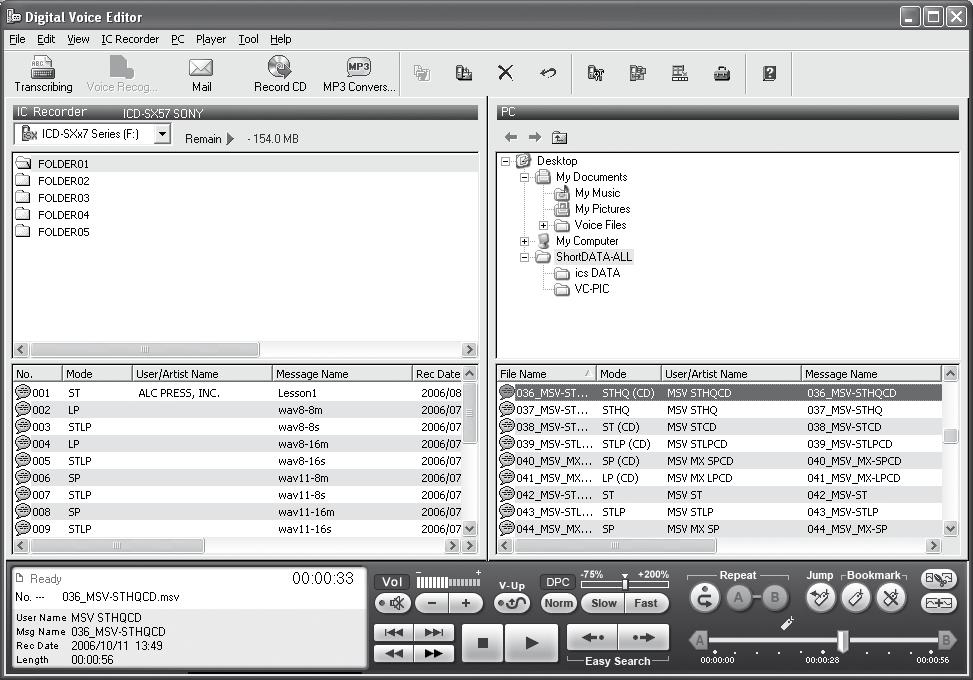Toggle mute on the volume

coord(393,603)
